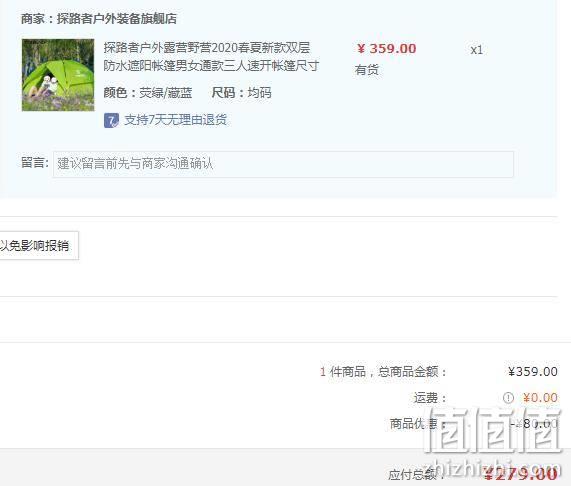Click the 运费 label
This screenshot has height=486, width=571.
(x=430, y=398)
